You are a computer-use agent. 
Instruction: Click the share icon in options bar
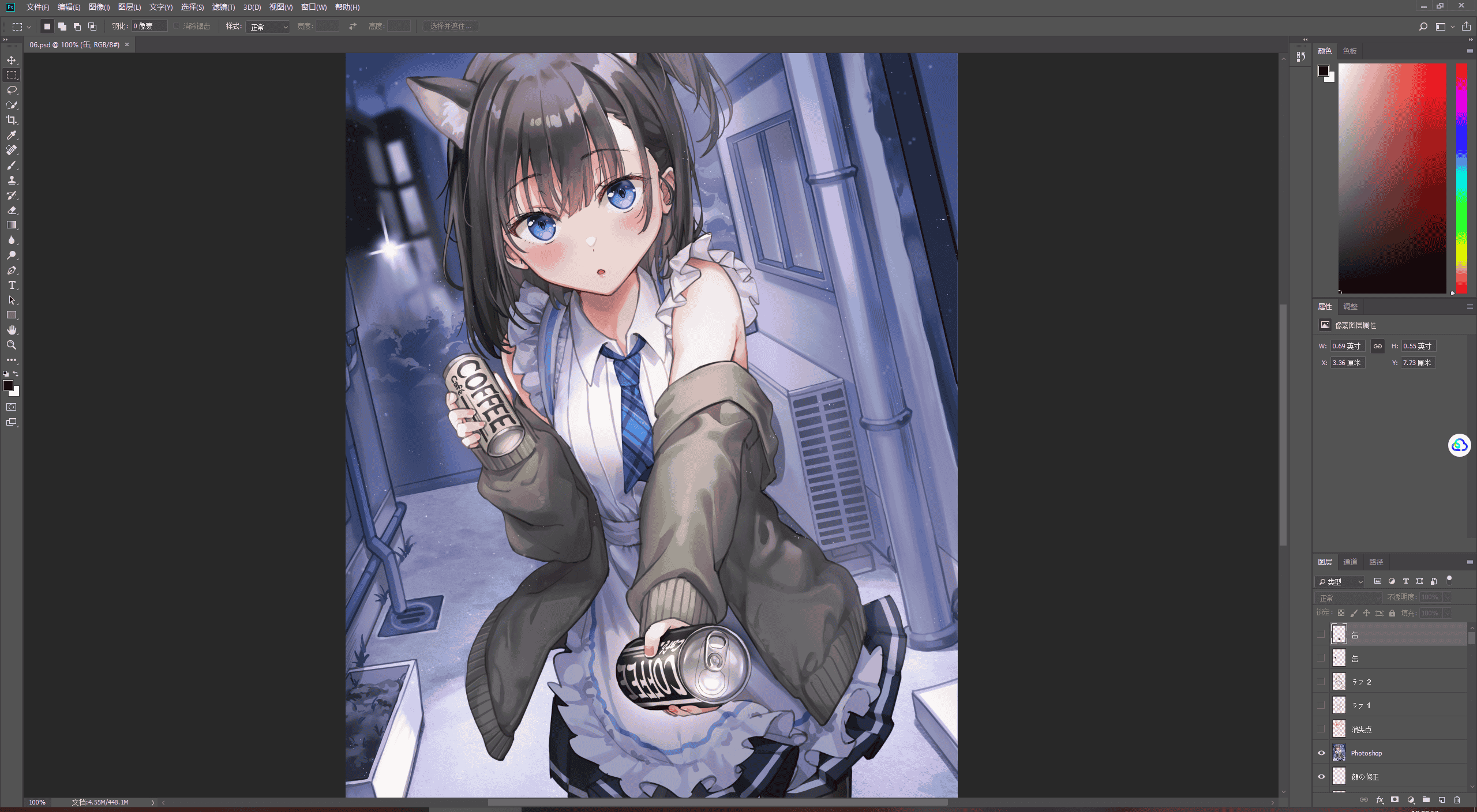[x=1466, y=27]
